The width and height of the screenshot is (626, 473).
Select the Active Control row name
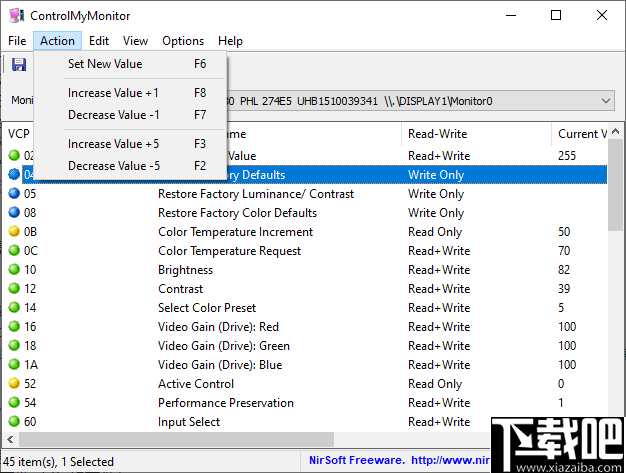pyautogui.click(x=196, y=384)
